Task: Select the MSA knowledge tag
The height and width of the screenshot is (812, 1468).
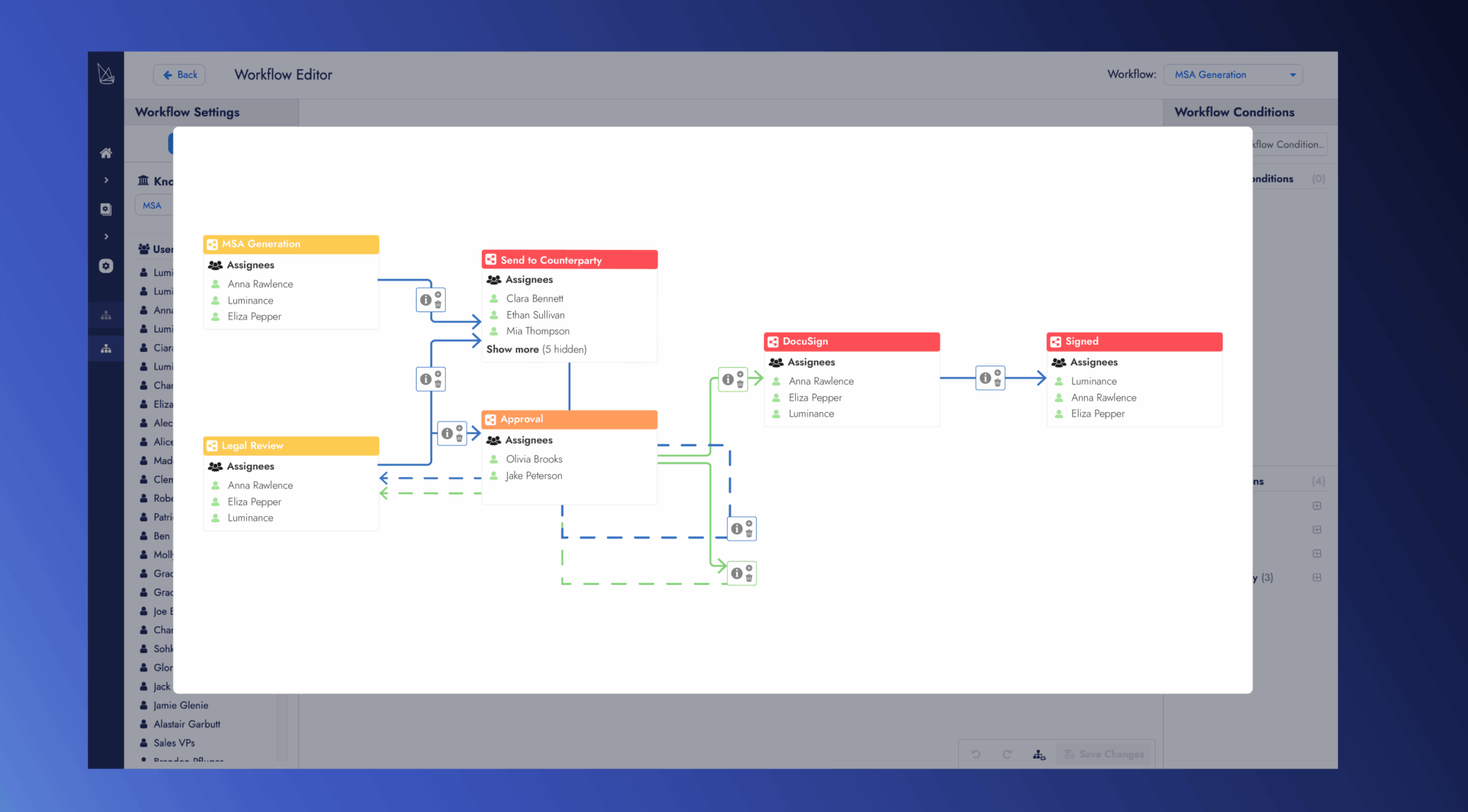Action: (152, 206)
